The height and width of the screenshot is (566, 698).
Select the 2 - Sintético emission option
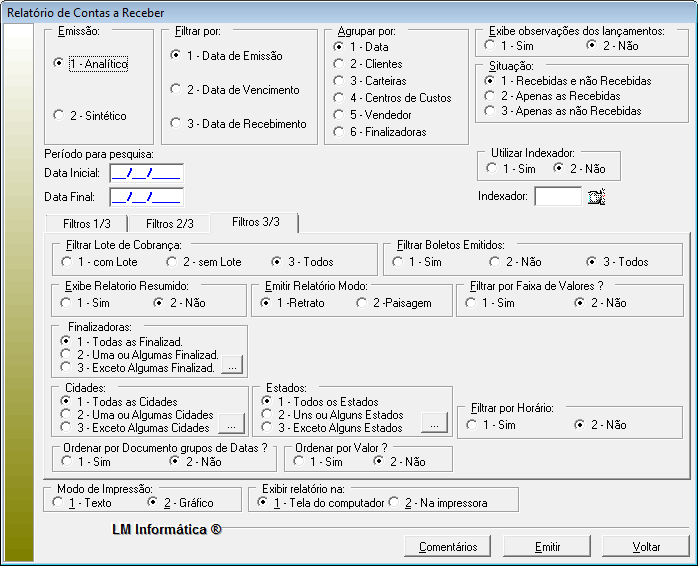(x=59, y=116)
